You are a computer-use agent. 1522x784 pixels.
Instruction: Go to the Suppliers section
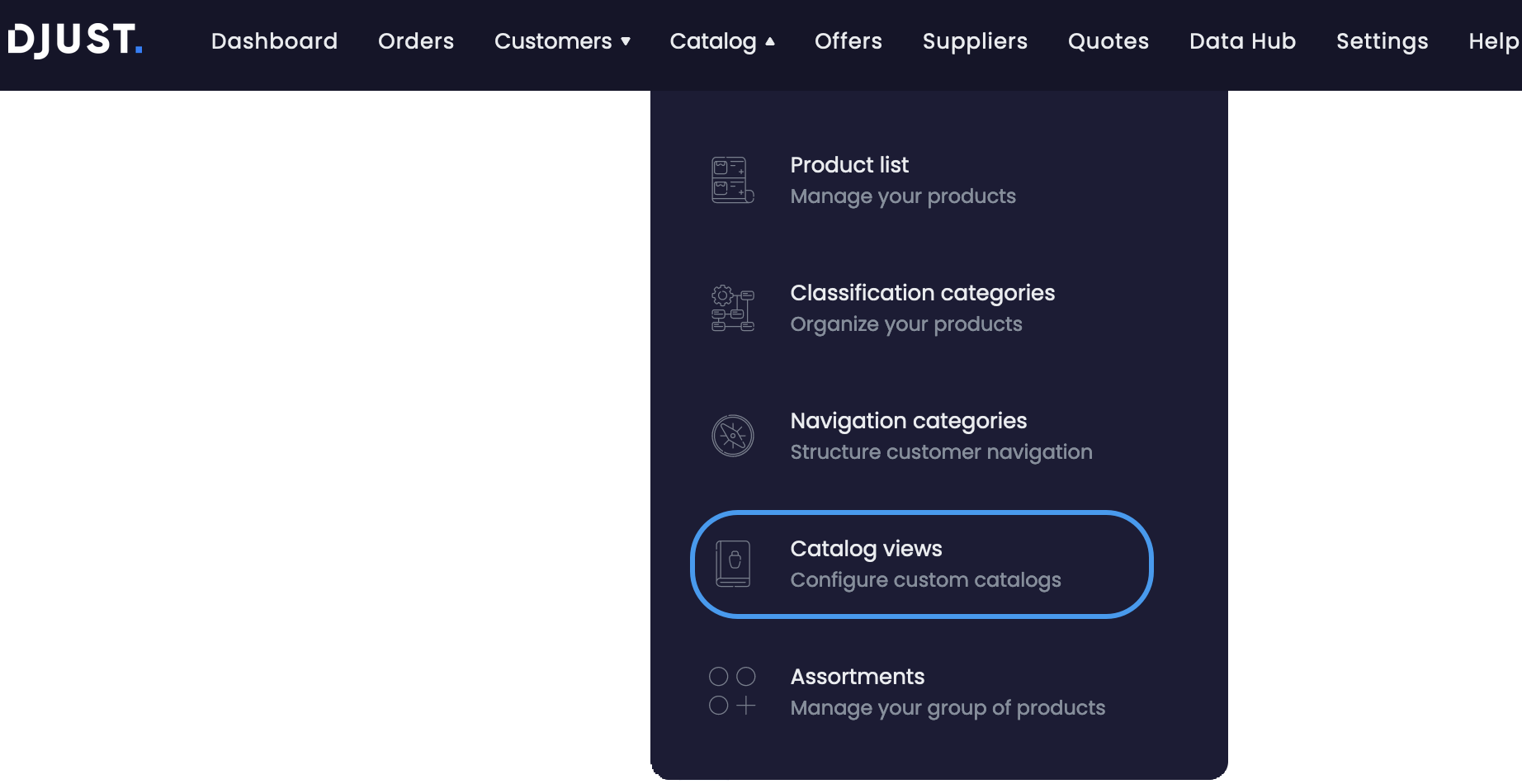point(975,40)
